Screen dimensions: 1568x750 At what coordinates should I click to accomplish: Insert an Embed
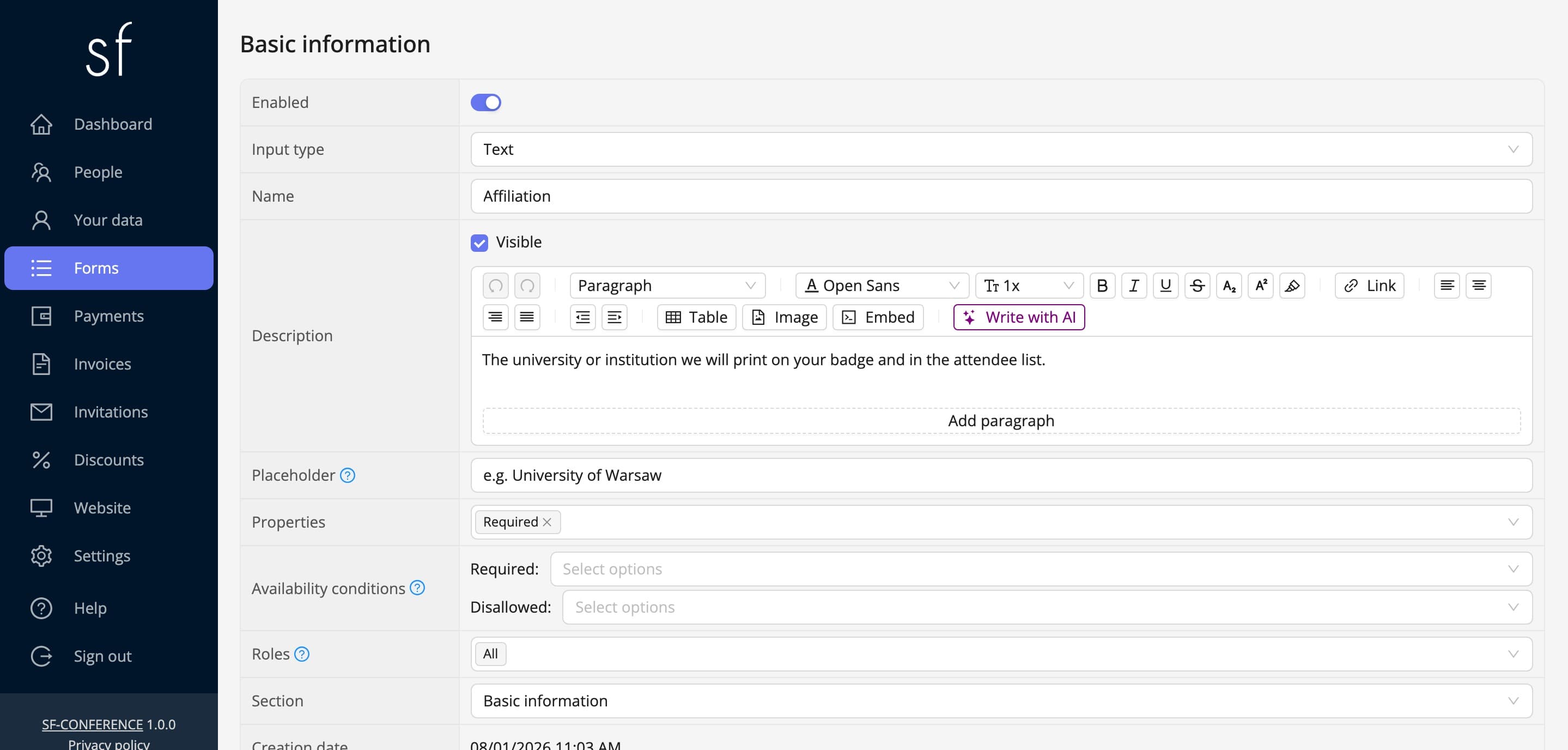tap(878, 317)
